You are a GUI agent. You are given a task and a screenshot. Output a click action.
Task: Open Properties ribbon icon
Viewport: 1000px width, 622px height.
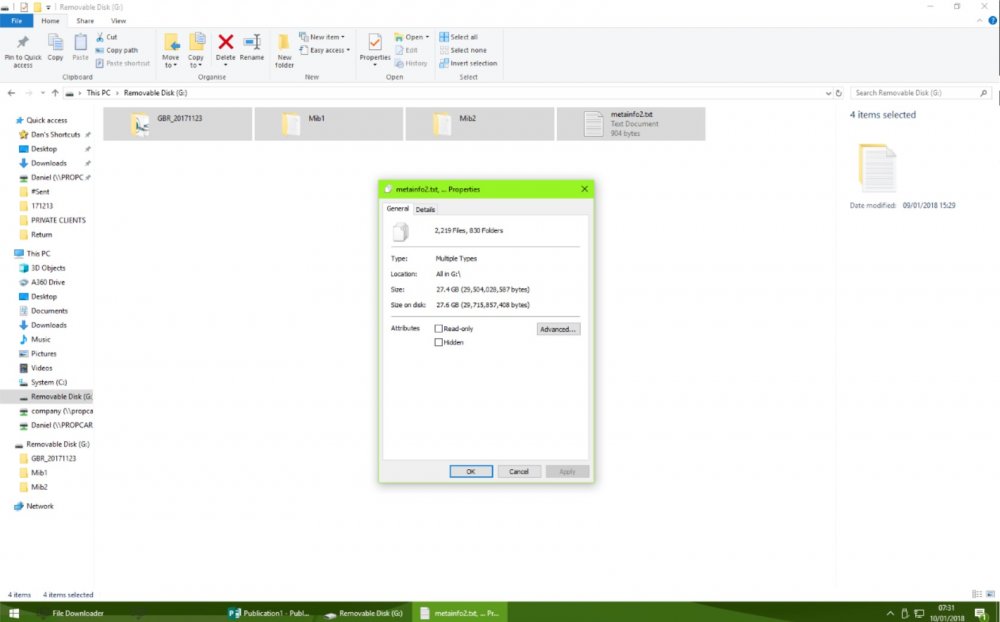375,43
